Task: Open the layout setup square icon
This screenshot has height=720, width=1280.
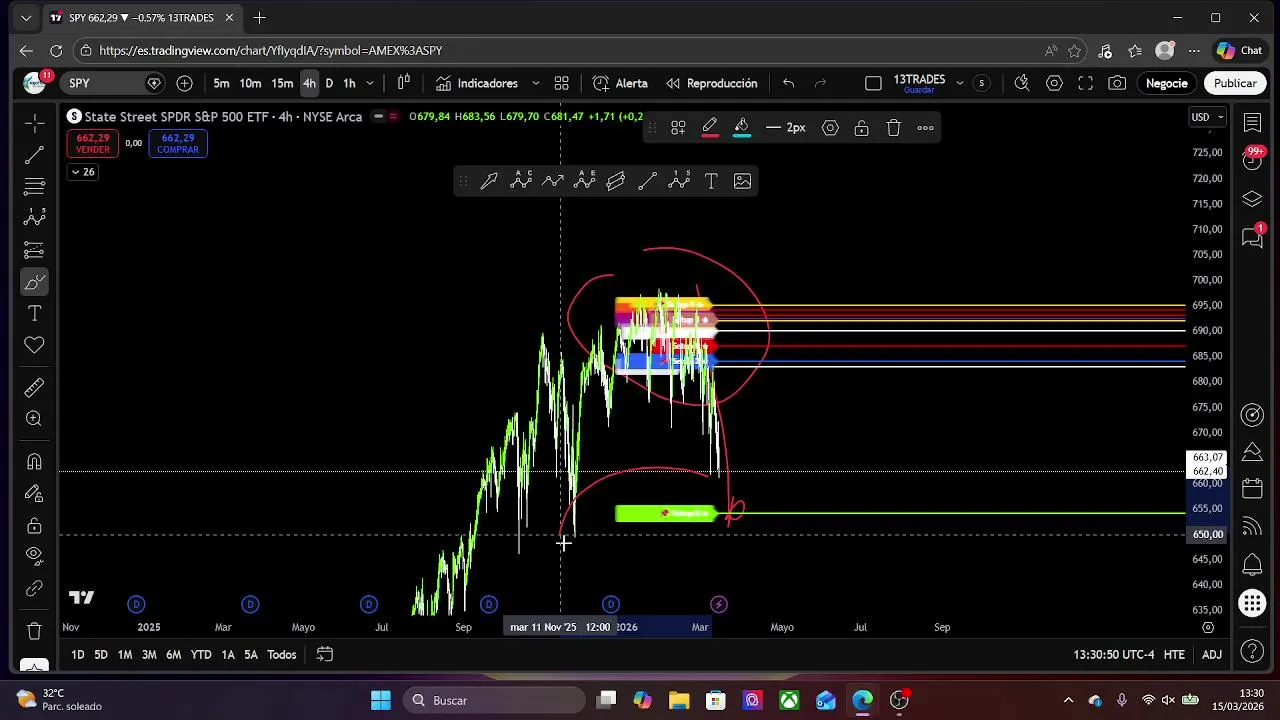Action: pos(873,83)
